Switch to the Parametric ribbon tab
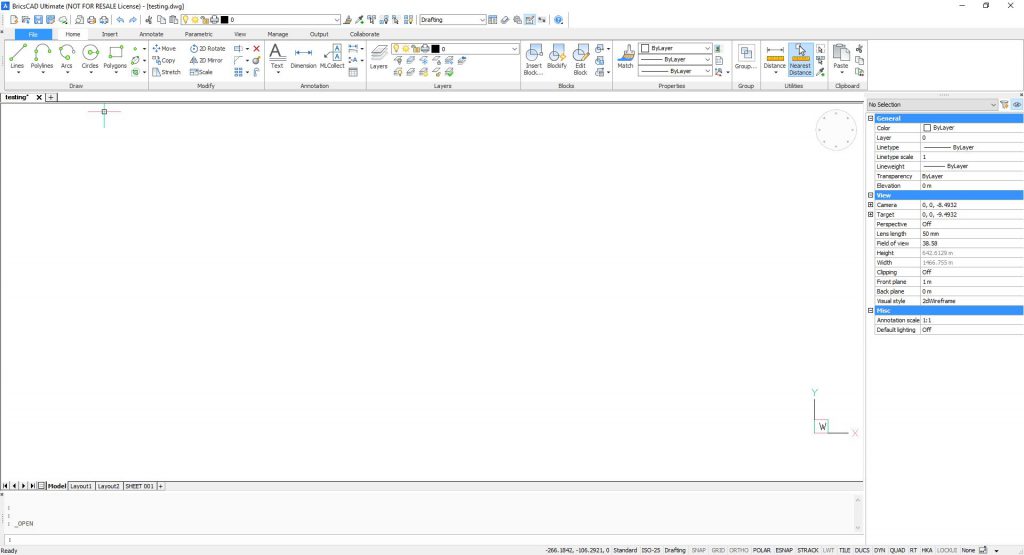Image resolution: width=1024 pixels, height=555 pixels. (199, 34)
